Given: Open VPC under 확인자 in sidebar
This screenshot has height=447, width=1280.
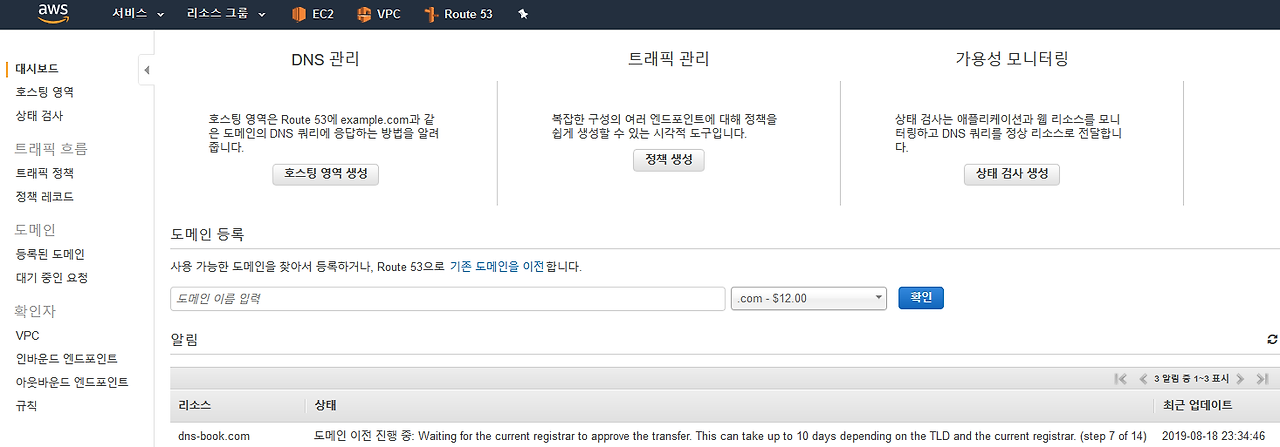Looking at the screenshot, I should point(27,335).
